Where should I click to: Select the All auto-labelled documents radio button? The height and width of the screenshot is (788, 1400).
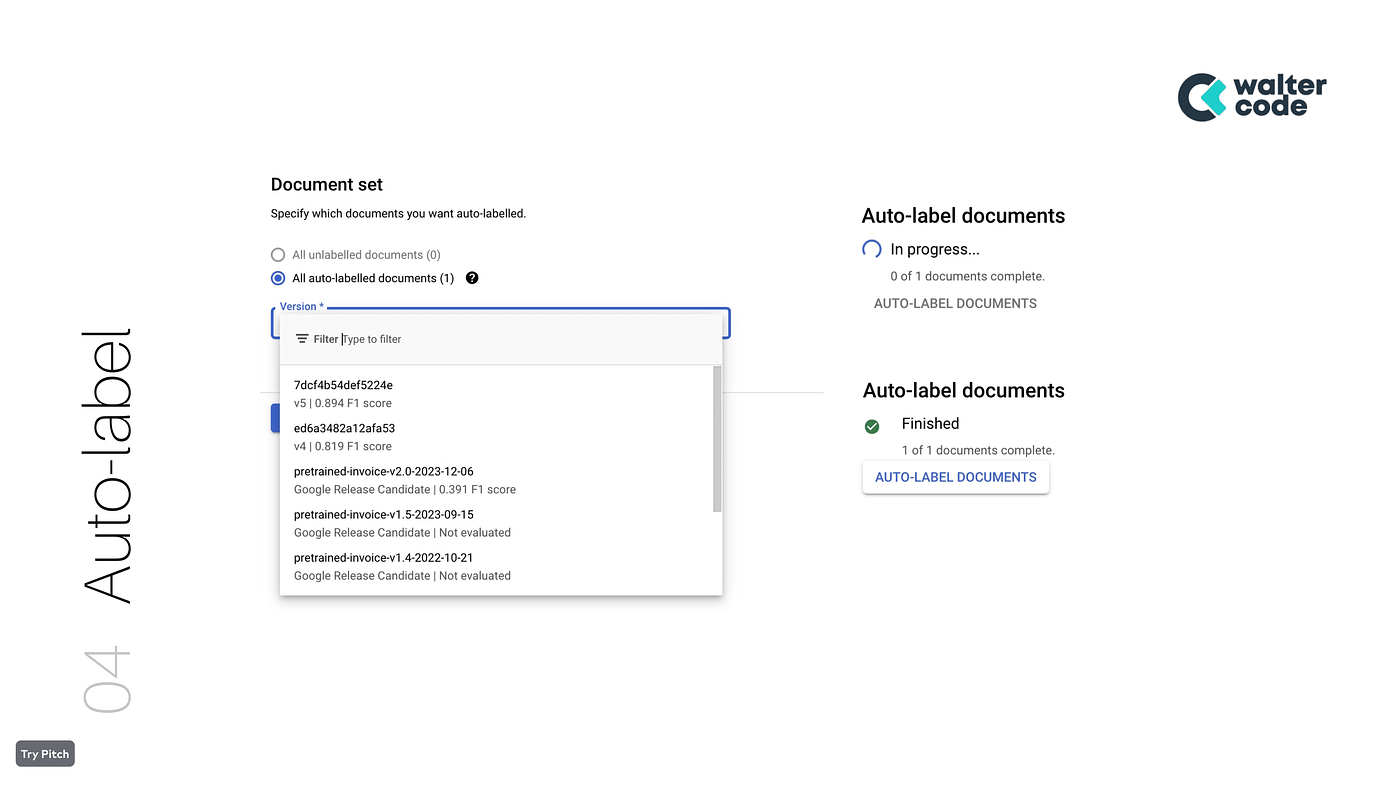point(276,277)
